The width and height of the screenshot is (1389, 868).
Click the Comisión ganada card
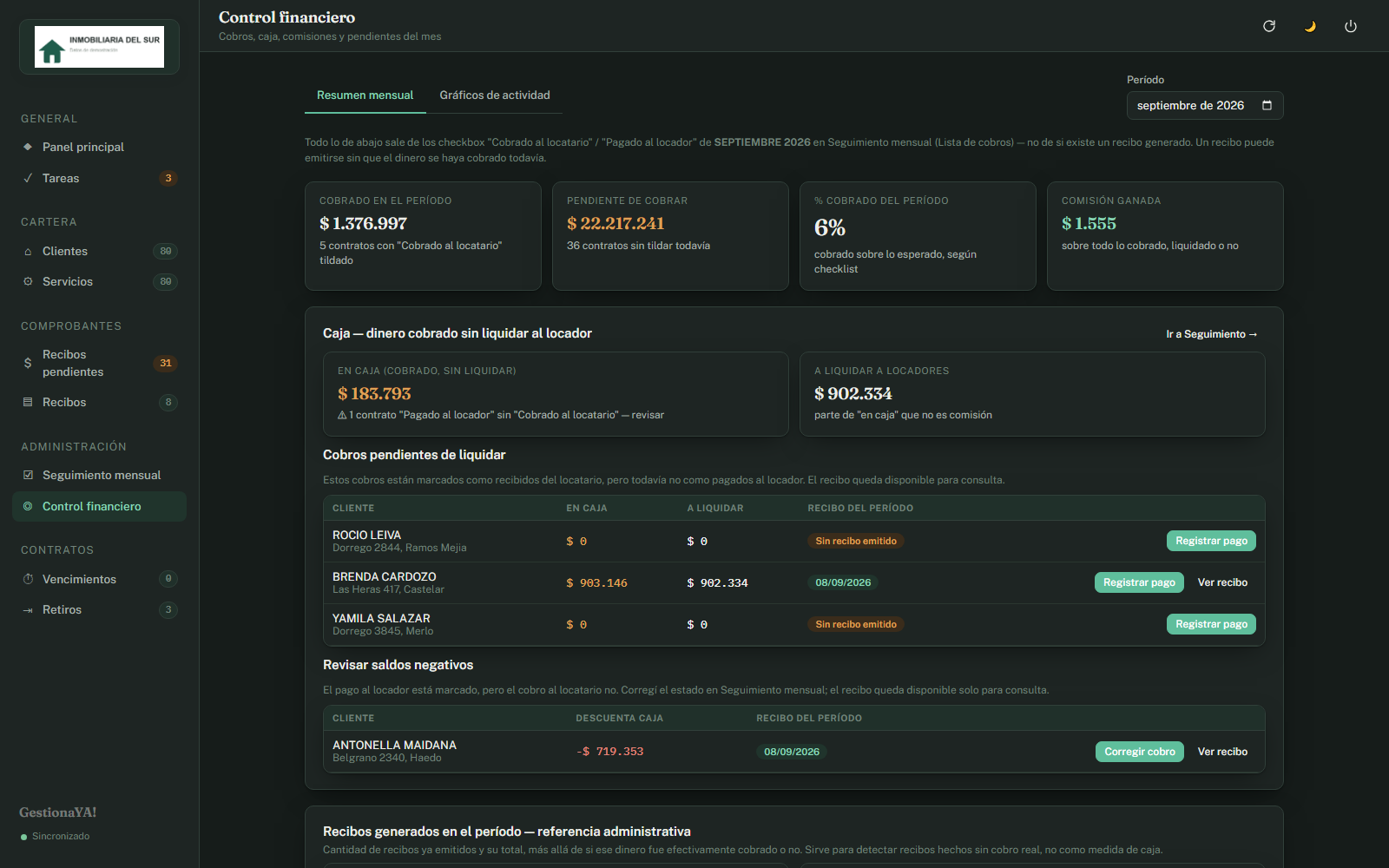point(1165,236)
